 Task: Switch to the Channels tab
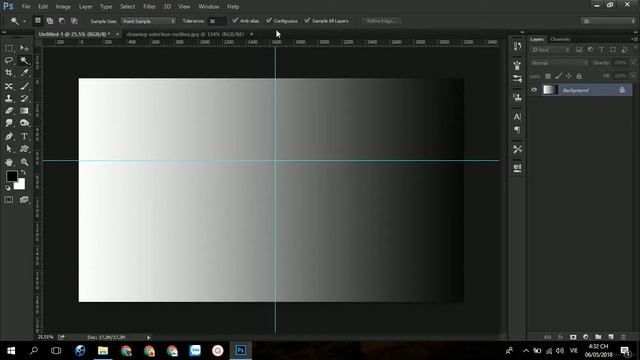point(560,39)
